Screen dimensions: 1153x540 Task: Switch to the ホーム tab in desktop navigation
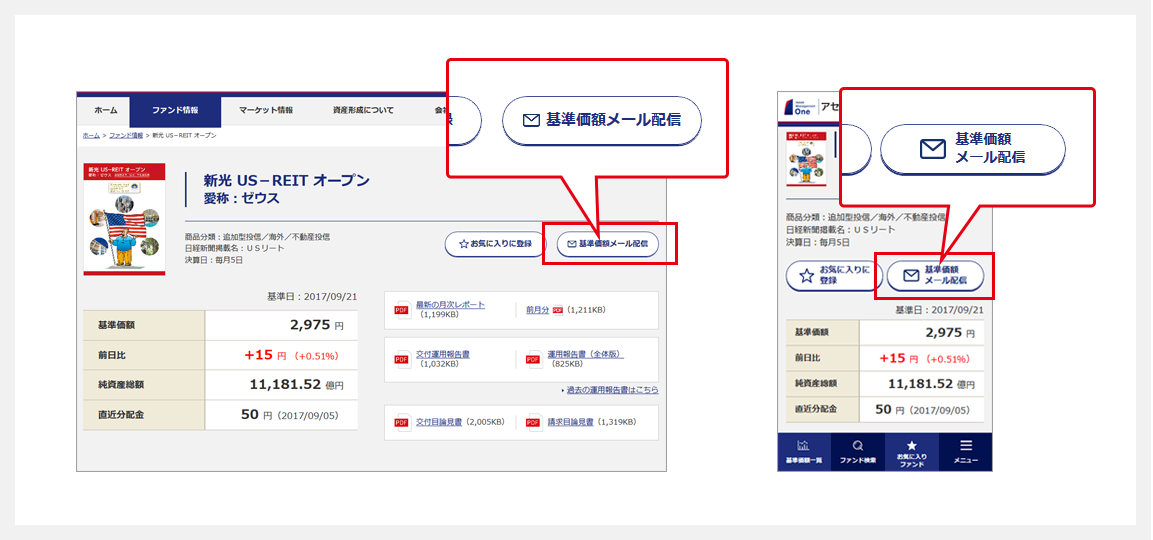(x=105, y=110)
